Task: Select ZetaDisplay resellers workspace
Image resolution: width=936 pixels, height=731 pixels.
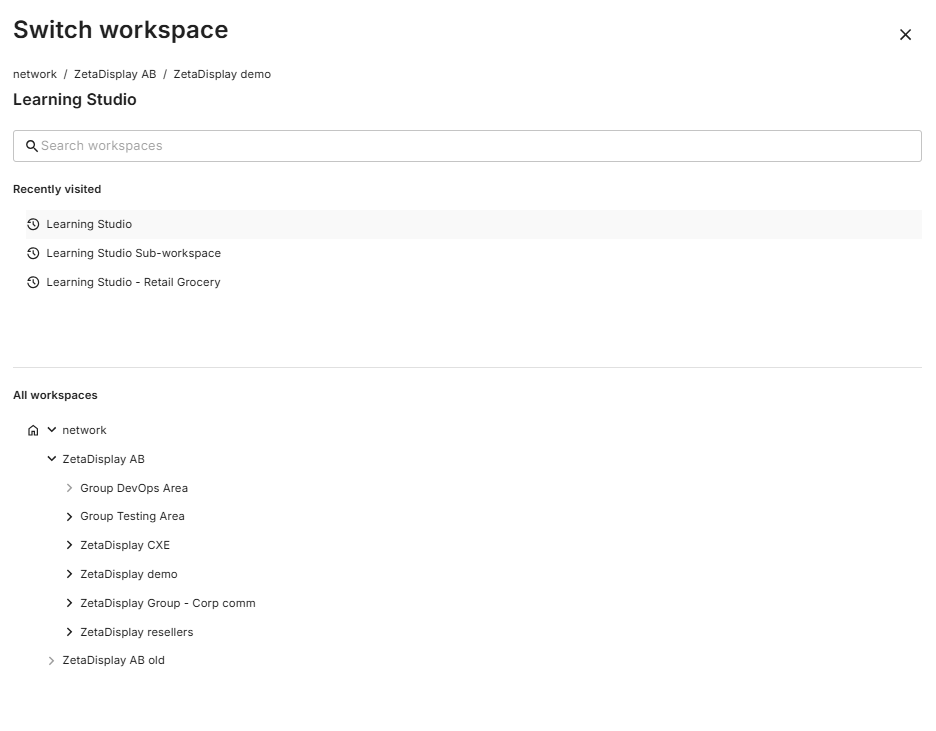Action: click(137, 632)
